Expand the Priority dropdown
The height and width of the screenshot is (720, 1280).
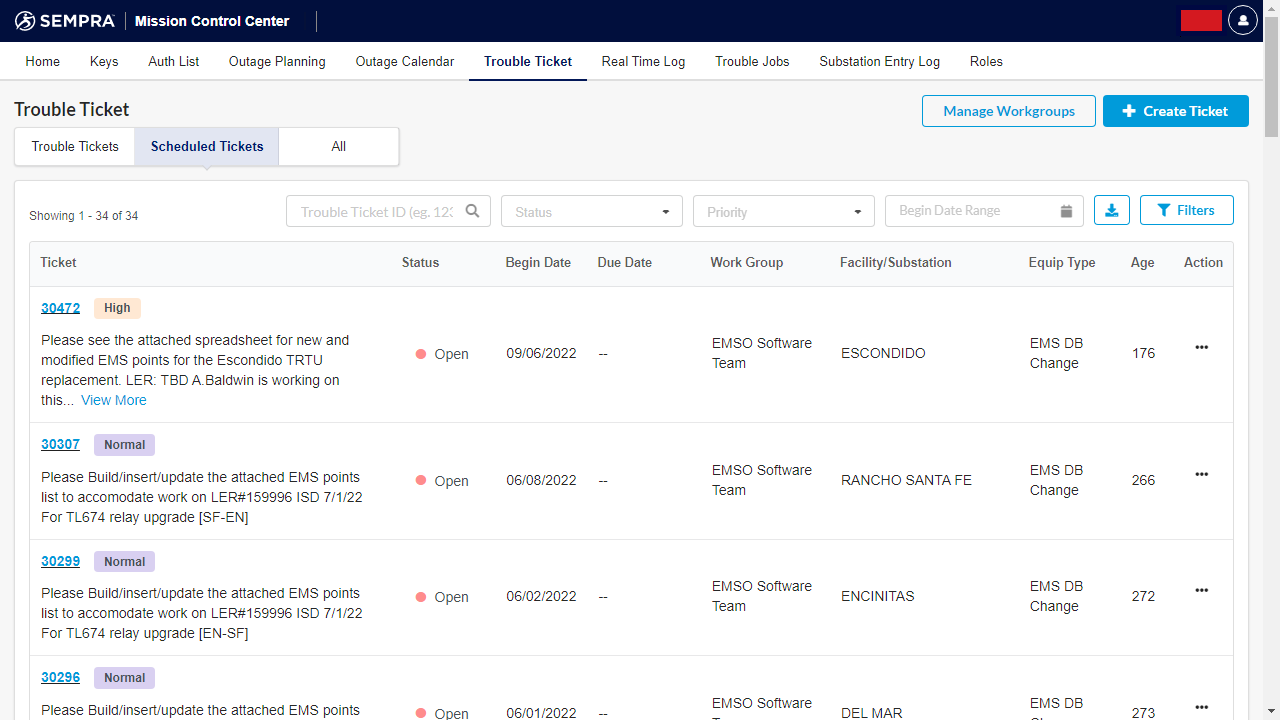point(783,212)
